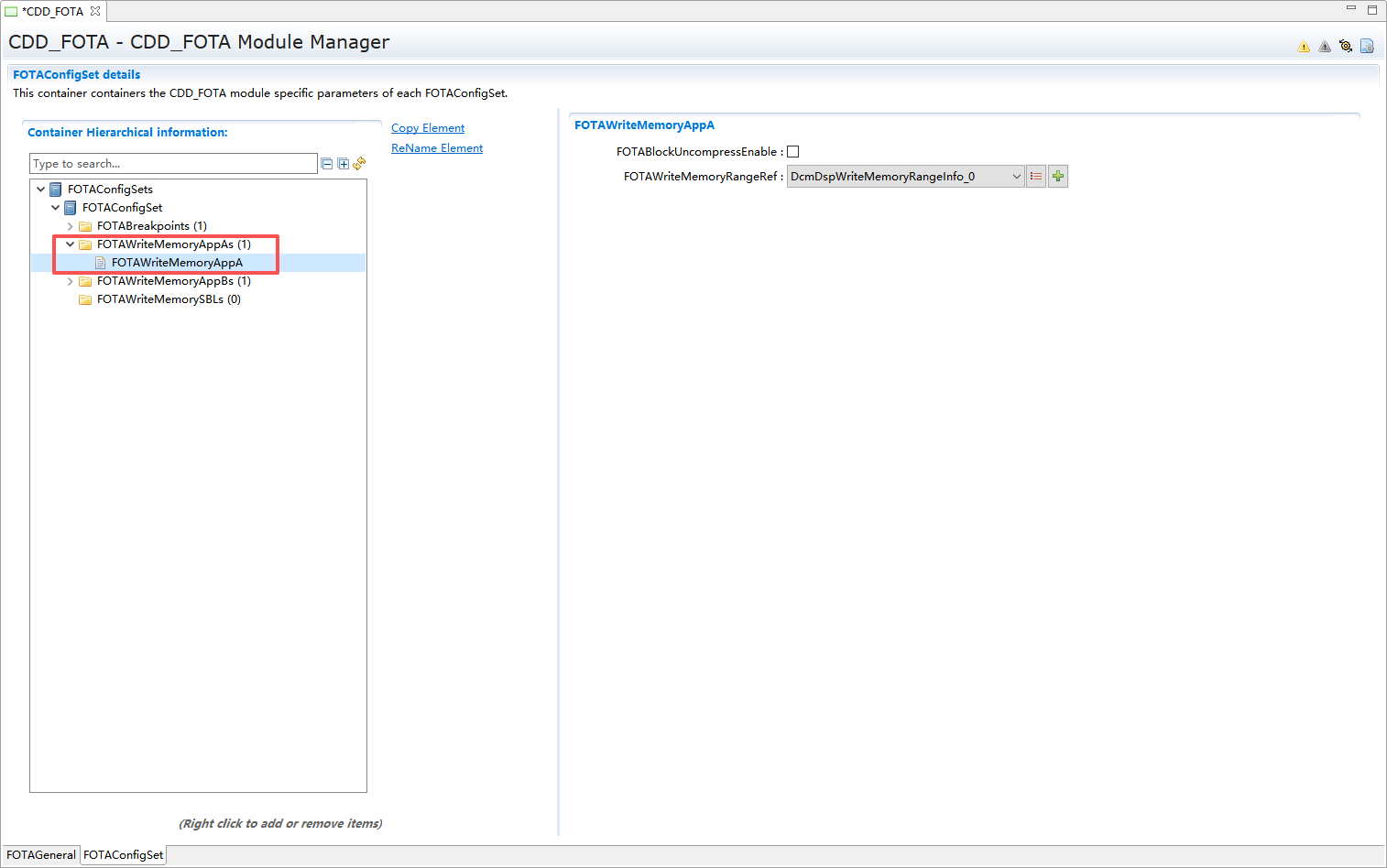
Task: Click the FOTAWriteMemorySBLs folder icon
Action: [x=85, y=299]
